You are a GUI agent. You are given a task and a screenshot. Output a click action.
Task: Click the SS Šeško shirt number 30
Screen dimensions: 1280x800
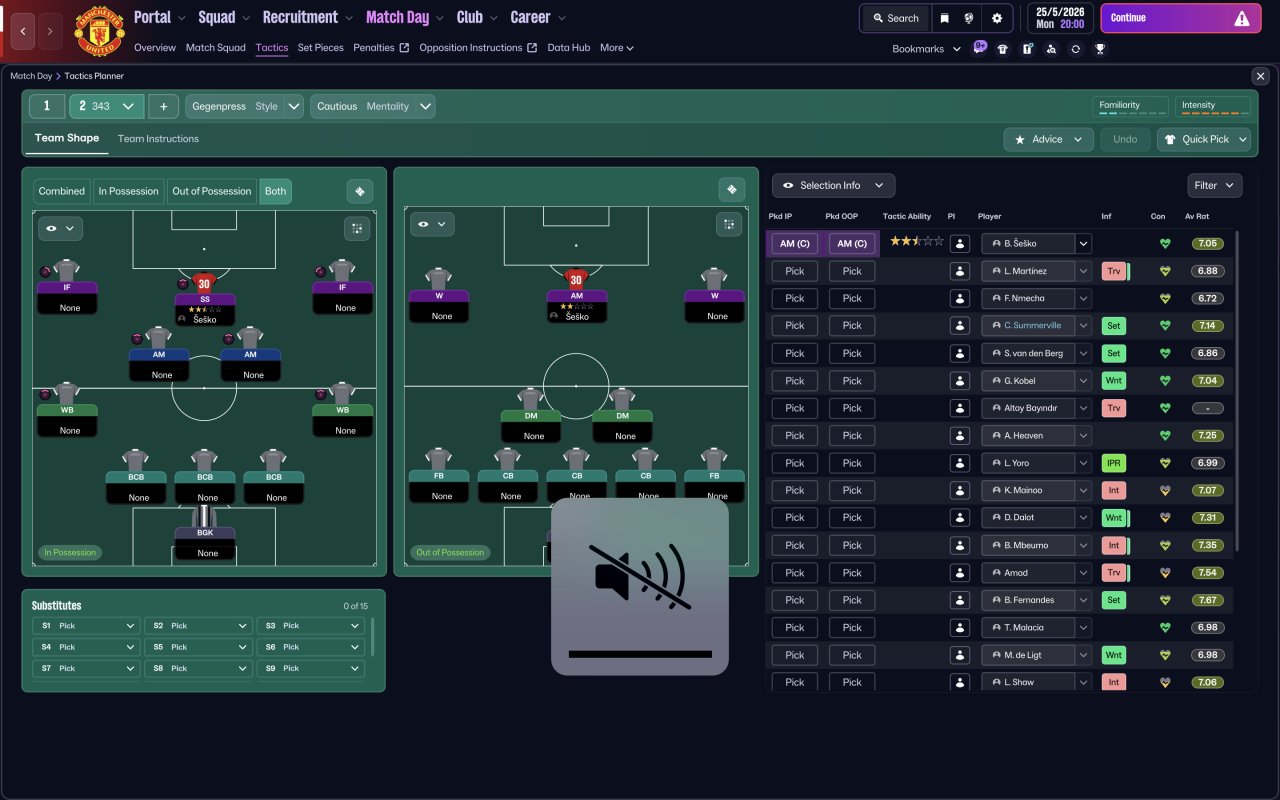tap(204, 283)
